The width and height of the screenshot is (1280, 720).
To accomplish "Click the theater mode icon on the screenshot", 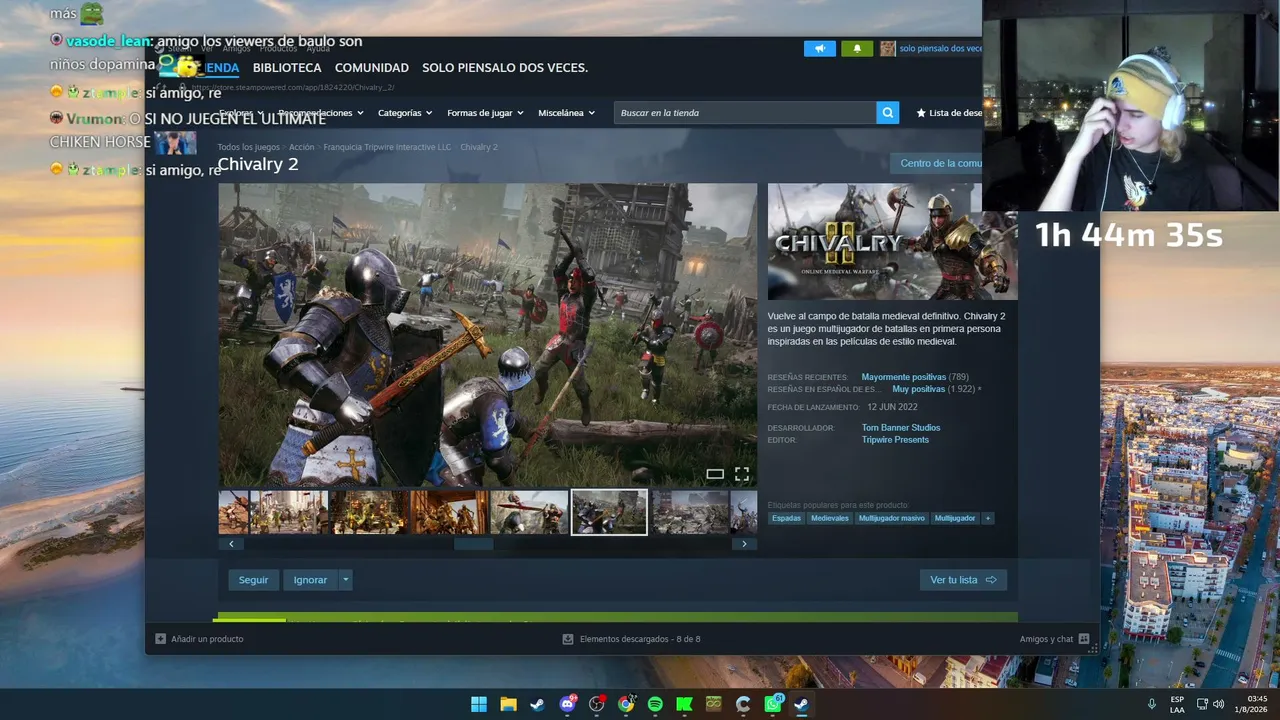I will point(715,474).
